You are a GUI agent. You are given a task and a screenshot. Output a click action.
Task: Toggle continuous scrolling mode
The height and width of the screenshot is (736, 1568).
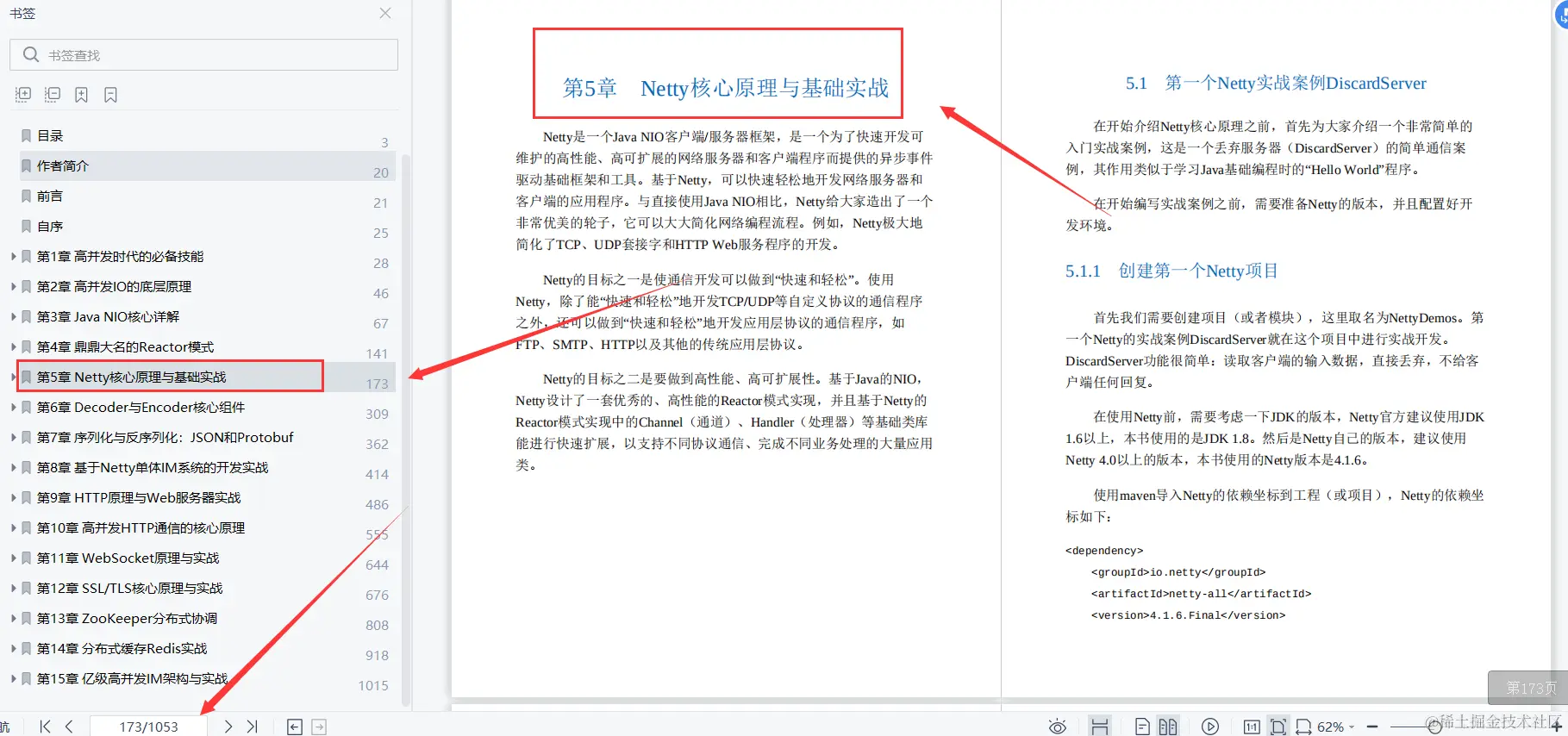pyautogui.click(x=1099, y=727)
